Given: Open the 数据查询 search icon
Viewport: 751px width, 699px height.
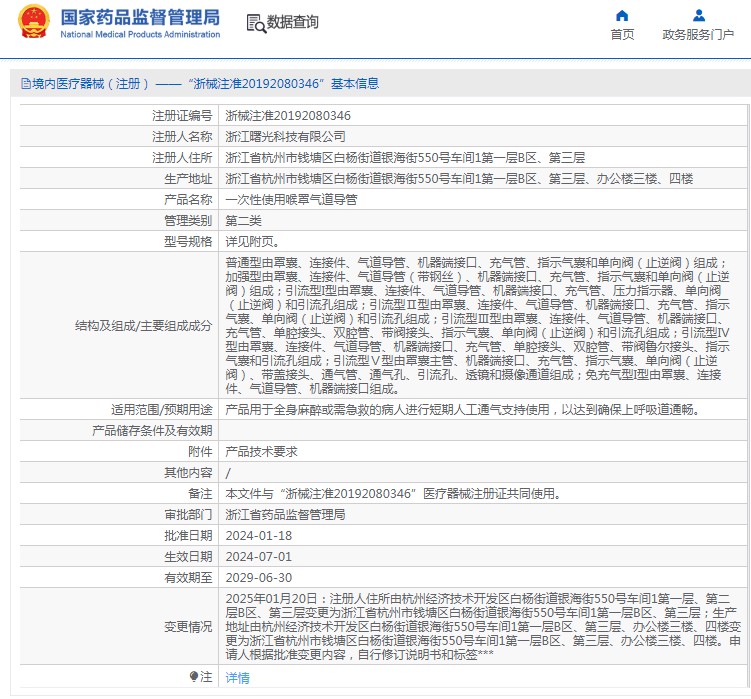Looking at the screenshot, I should pos(256,23).
